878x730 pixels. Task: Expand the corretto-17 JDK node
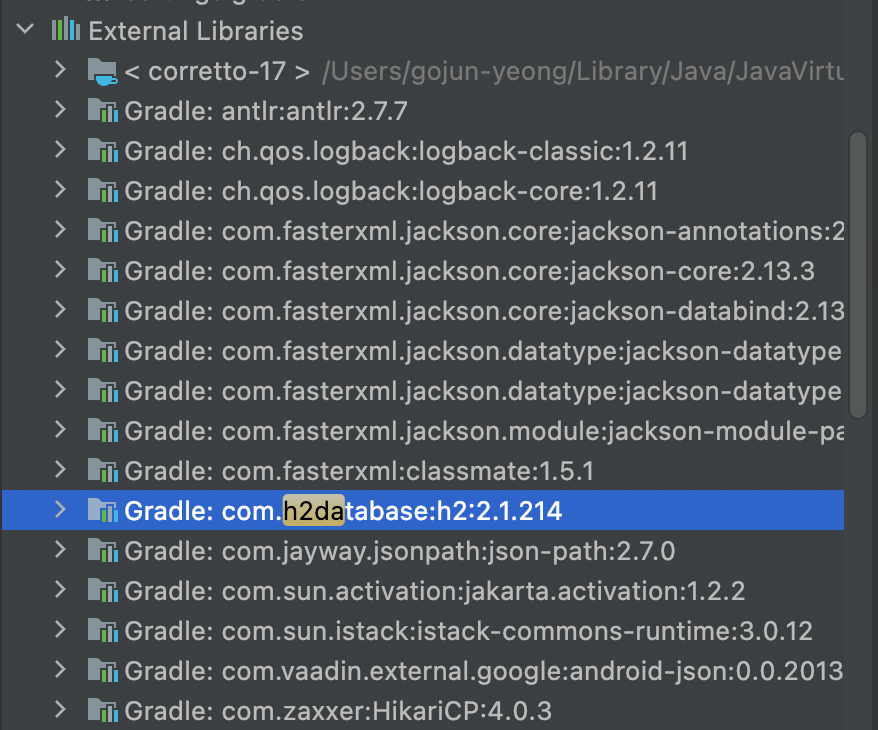tap(60, 70)
